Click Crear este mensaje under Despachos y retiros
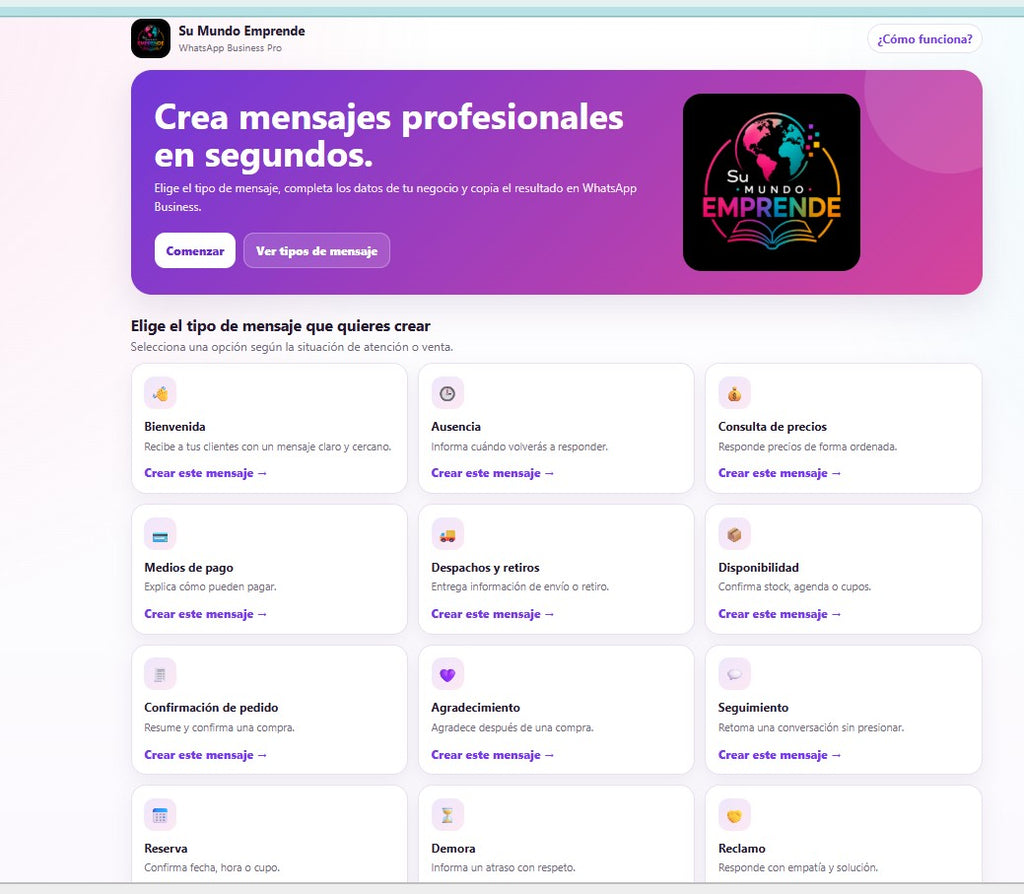Viewport: 1024px width, 894px height. click(492, 615)
